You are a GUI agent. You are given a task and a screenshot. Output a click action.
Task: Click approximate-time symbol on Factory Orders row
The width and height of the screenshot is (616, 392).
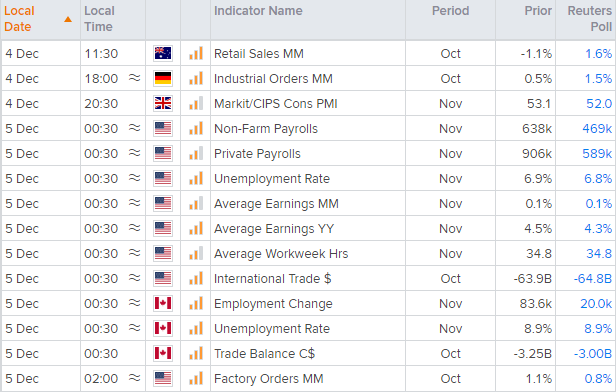click(x=134, y=378)
